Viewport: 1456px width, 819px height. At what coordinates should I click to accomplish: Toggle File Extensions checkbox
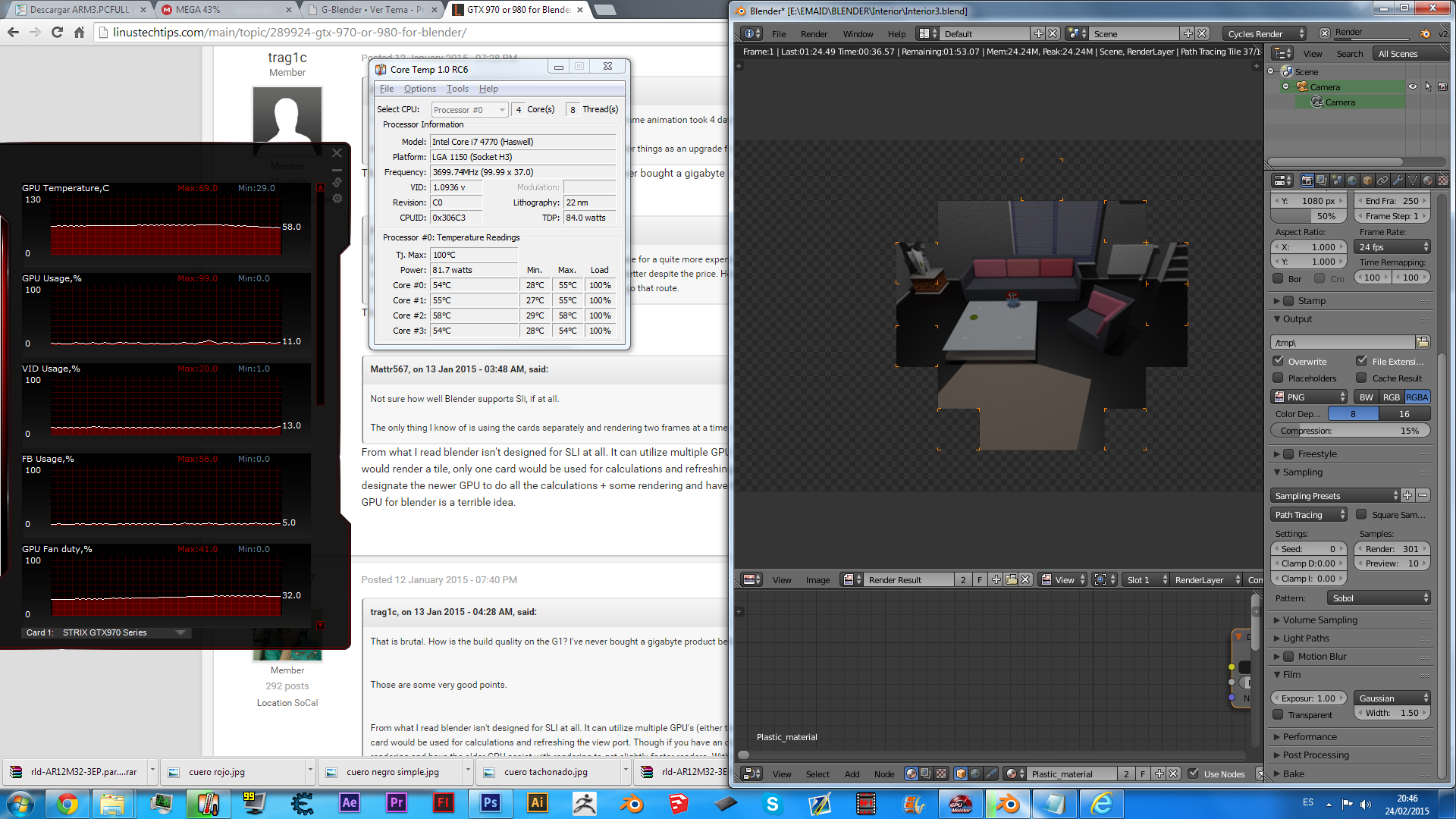[x=1362, y=361]
